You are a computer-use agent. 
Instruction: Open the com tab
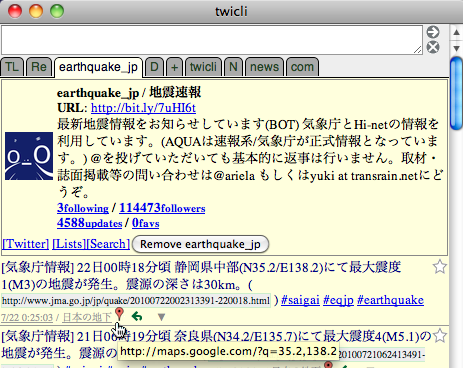click(x=302, y=67)
